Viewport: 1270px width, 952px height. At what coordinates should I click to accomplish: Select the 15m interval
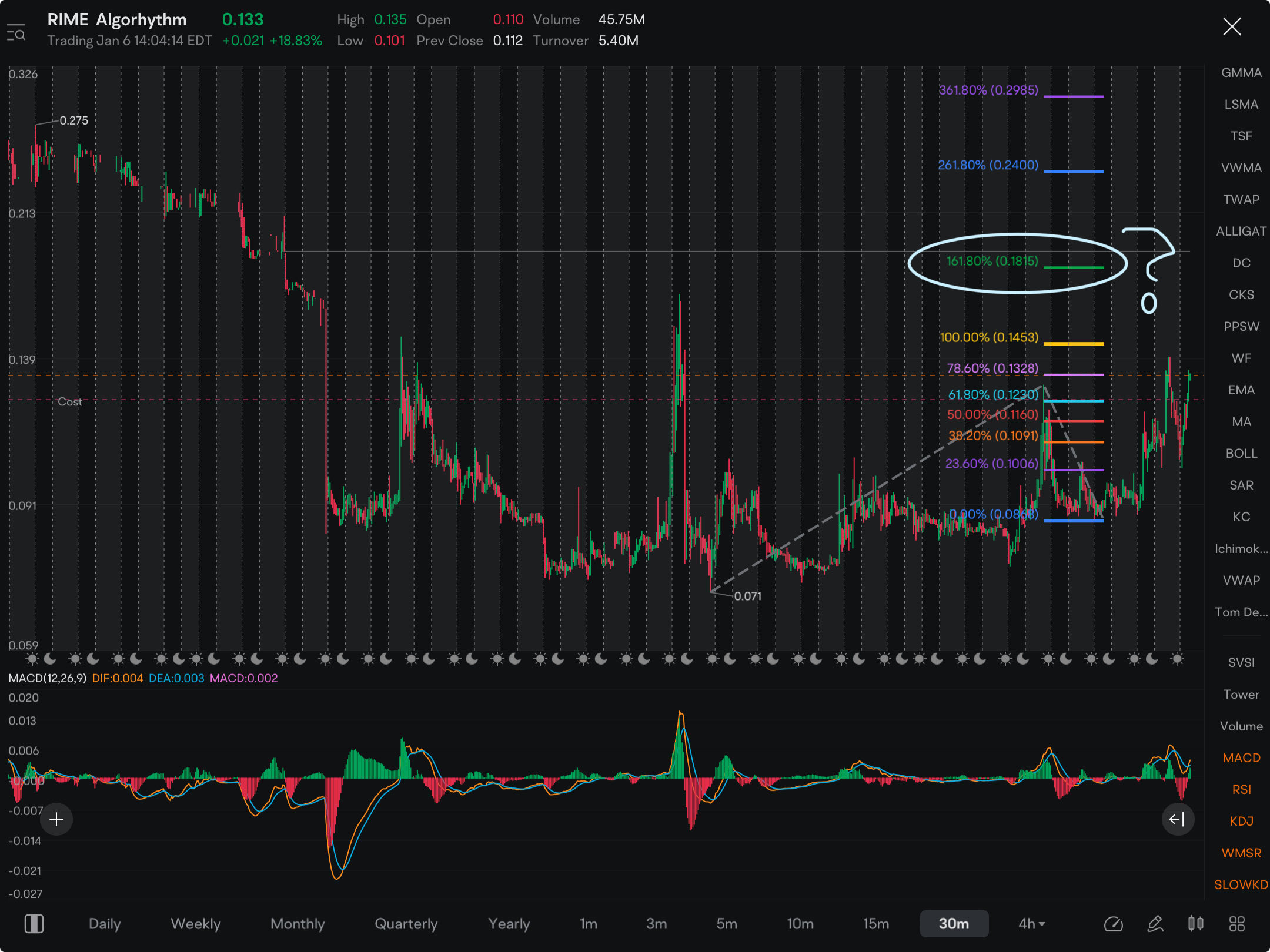(x=876, y=924)
